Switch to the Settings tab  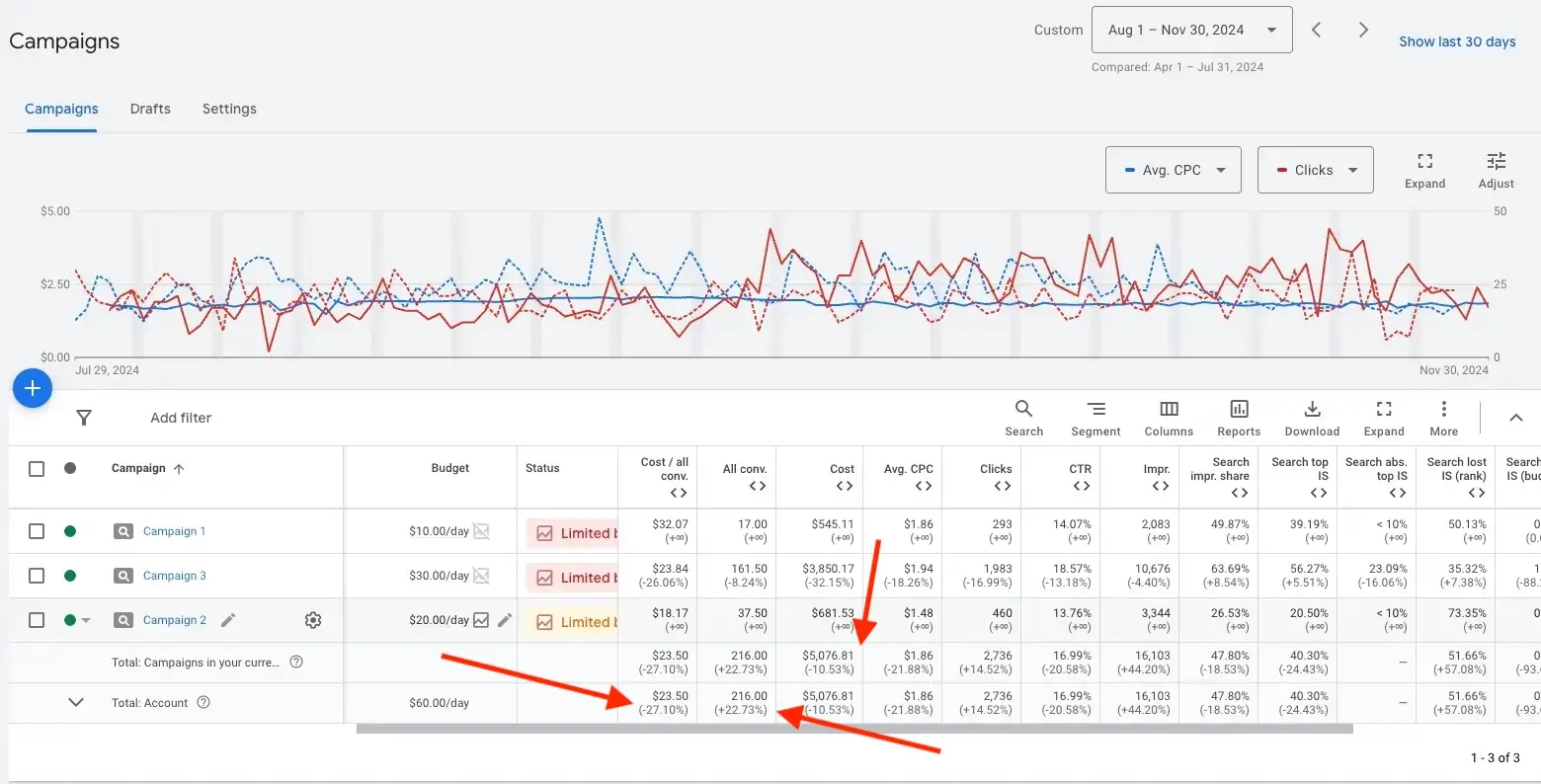[x=229, y=109]
